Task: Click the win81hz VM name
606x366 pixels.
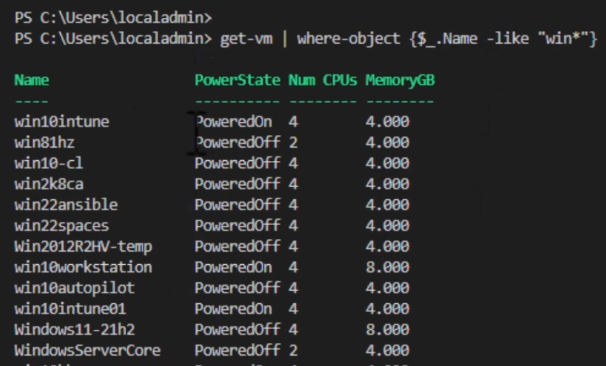Action: click(44, 143)
